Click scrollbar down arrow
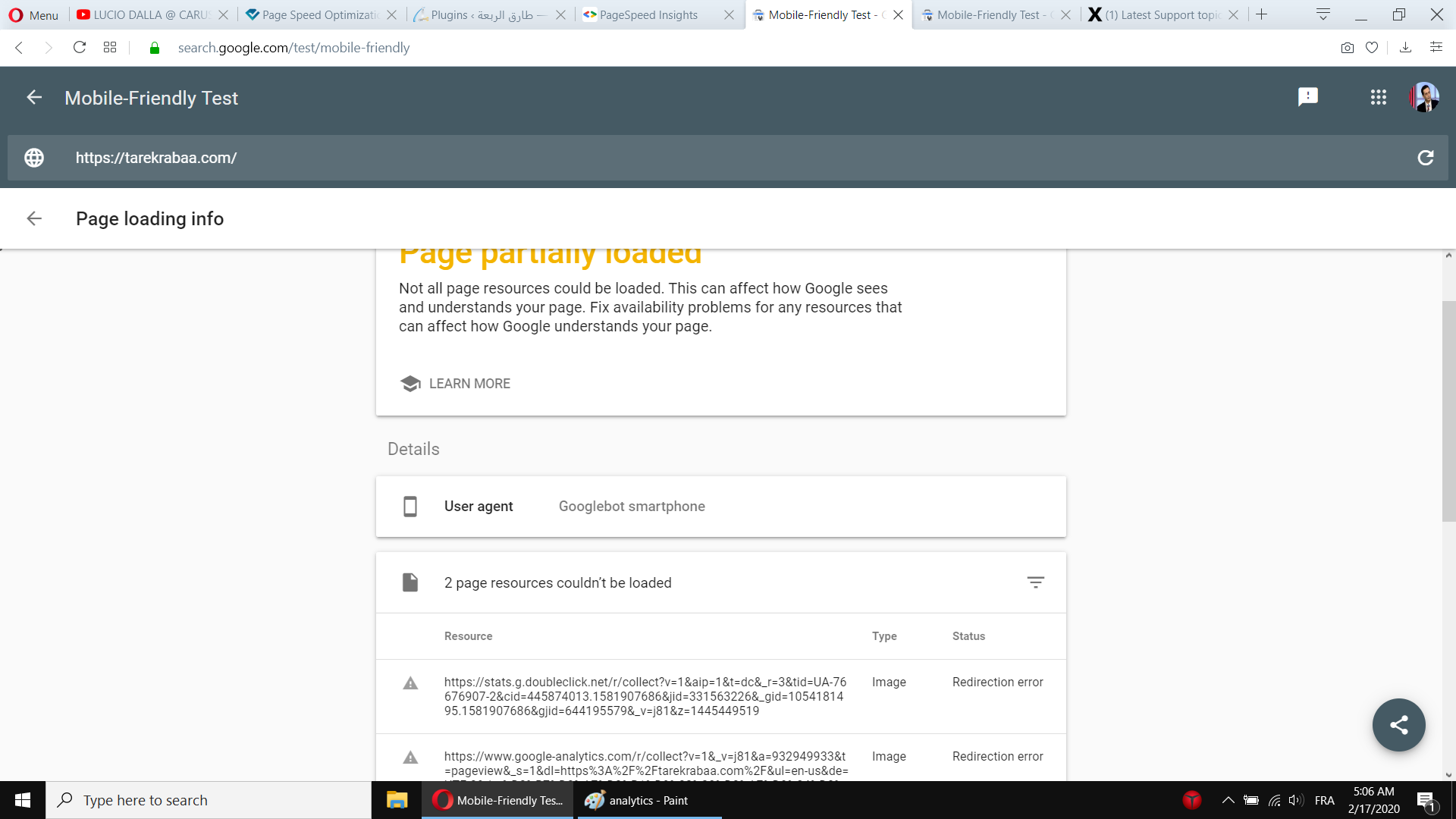The width and height of the screenshot is (1456, 819). pos(1448,775)
